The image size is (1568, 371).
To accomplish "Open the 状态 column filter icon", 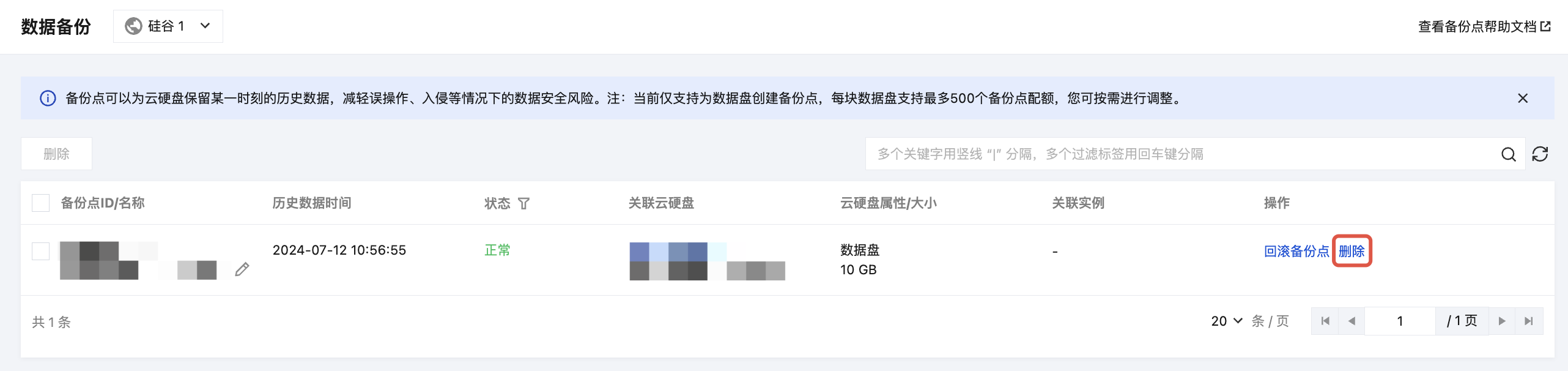I will click(523, 203).
